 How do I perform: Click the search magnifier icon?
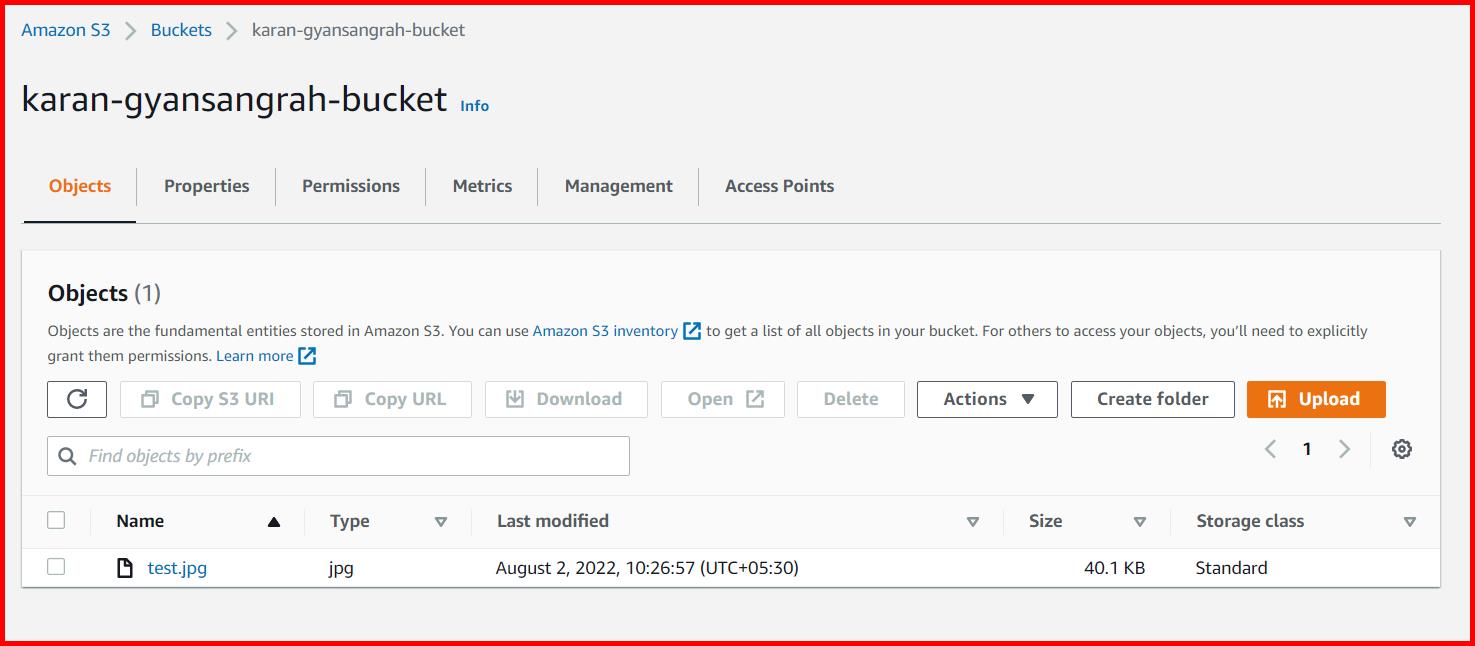(x=66, y=455)
